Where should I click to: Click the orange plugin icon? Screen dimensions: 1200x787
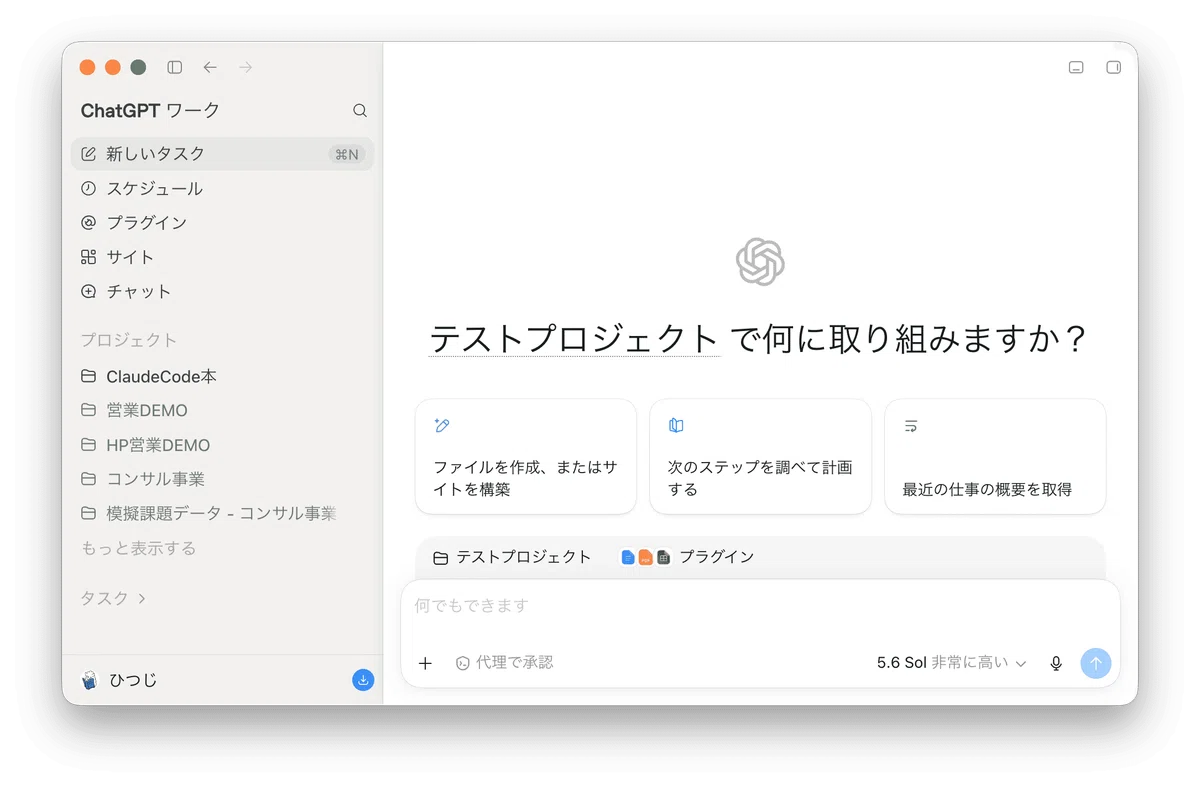[x=645, y=557]
